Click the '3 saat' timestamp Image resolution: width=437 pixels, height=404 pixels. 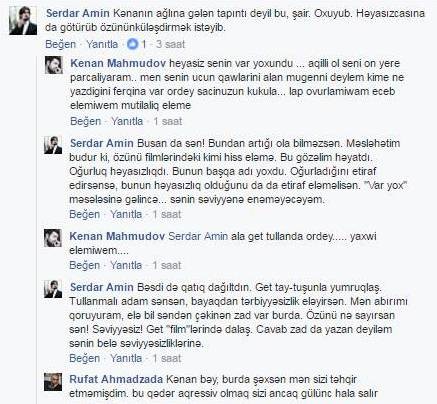170,44
